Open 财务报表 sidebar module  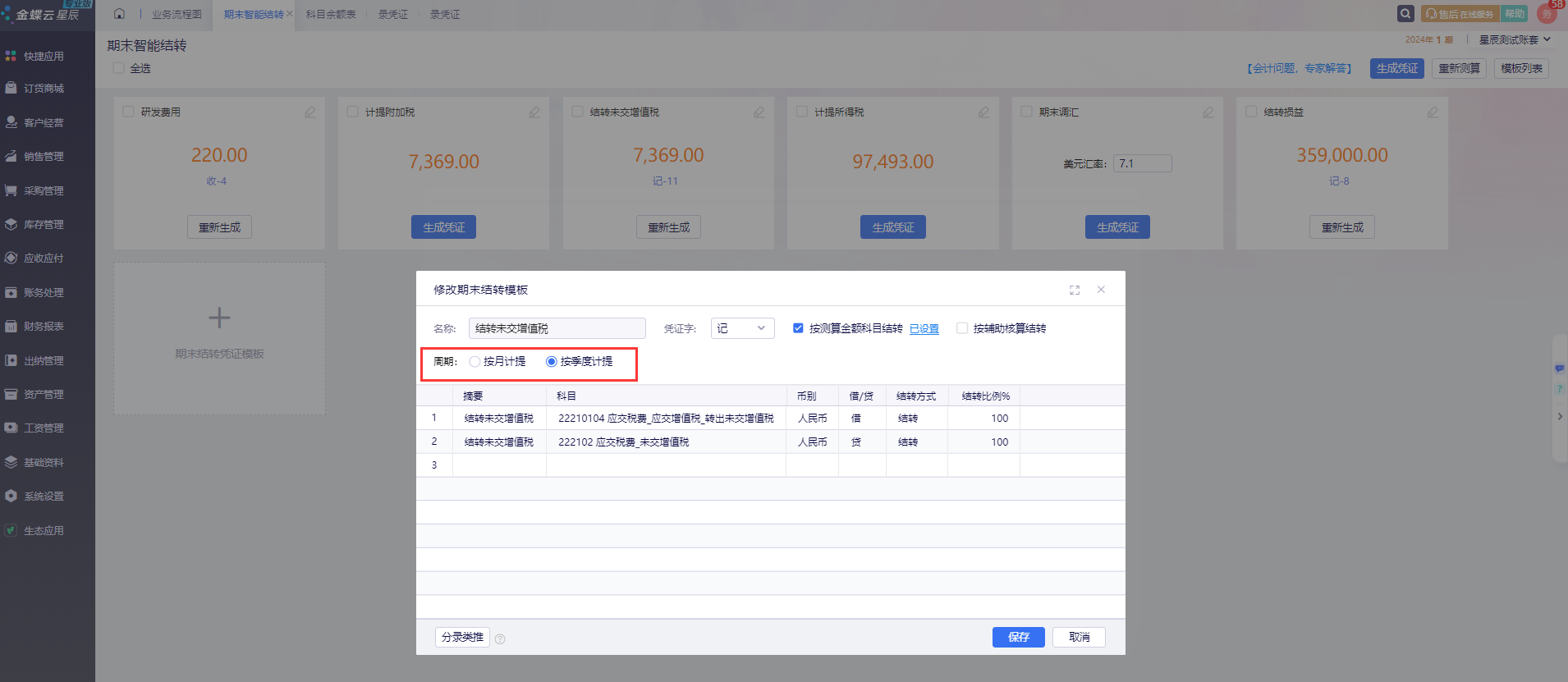pos(34,326)
